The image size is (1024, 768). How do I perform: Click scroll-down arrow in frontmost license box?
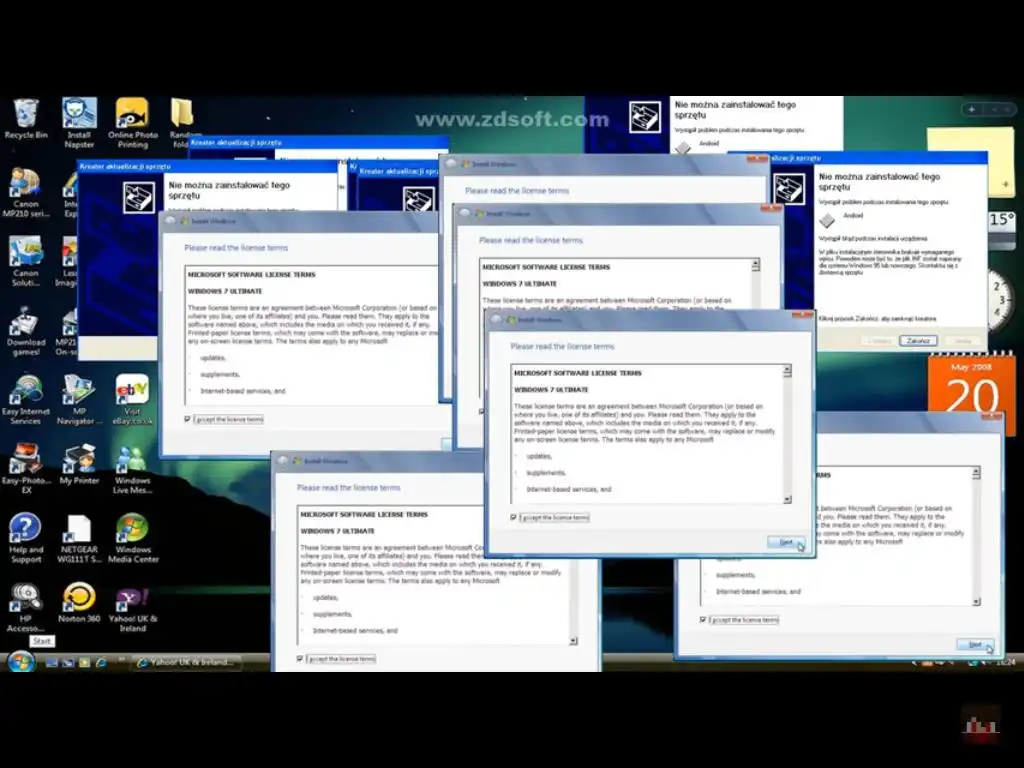click(x=787, y=499)
